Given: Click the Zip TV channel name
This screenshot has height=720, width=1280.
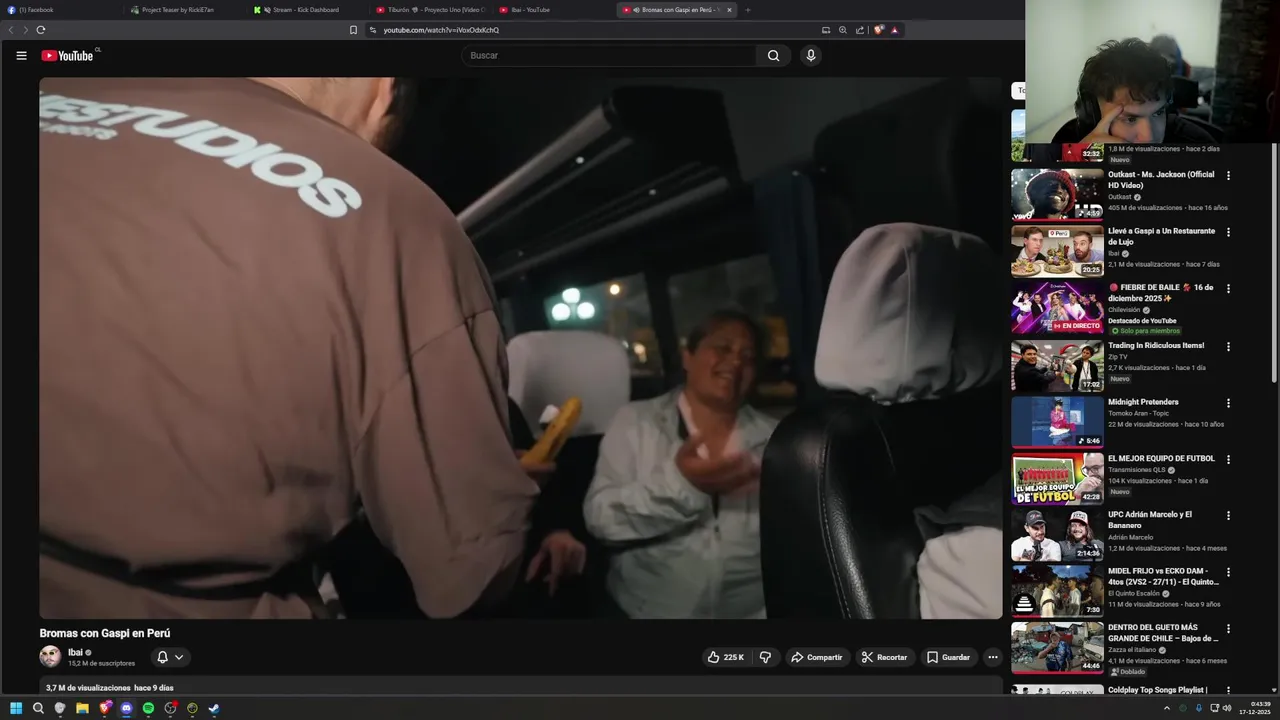Looking at the screenshot, I should pos(1117,357).
